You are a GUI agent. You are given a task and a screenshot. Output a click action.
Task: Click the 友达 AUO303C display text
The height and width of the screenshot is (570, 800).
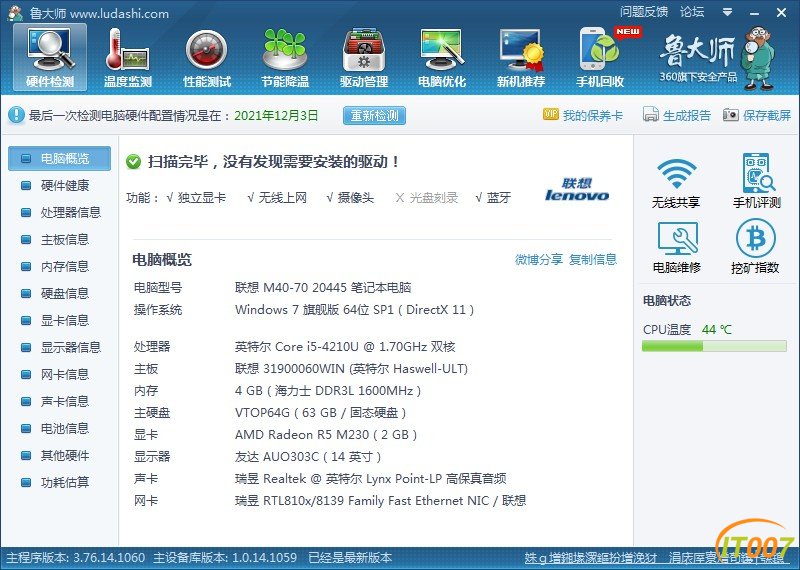coord(308,457)
